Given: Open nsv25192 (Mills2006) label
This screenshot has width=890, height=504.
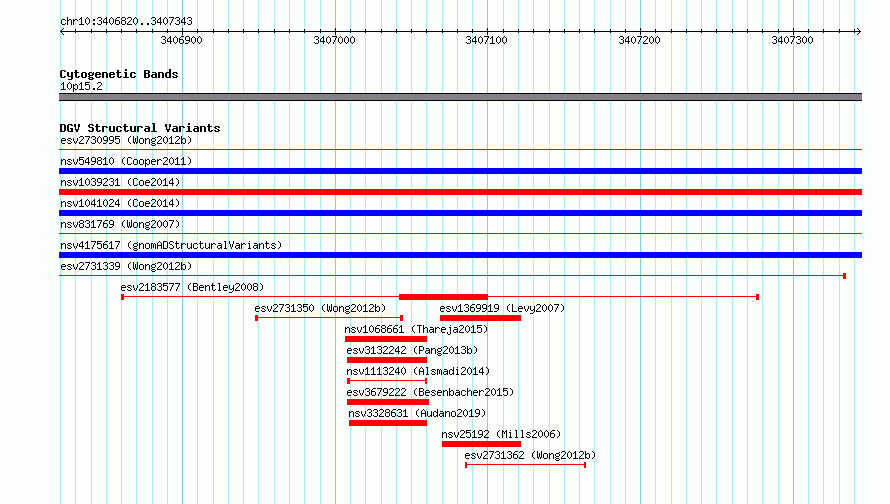Looking at the screenshot, I should (x=501, y=434).
